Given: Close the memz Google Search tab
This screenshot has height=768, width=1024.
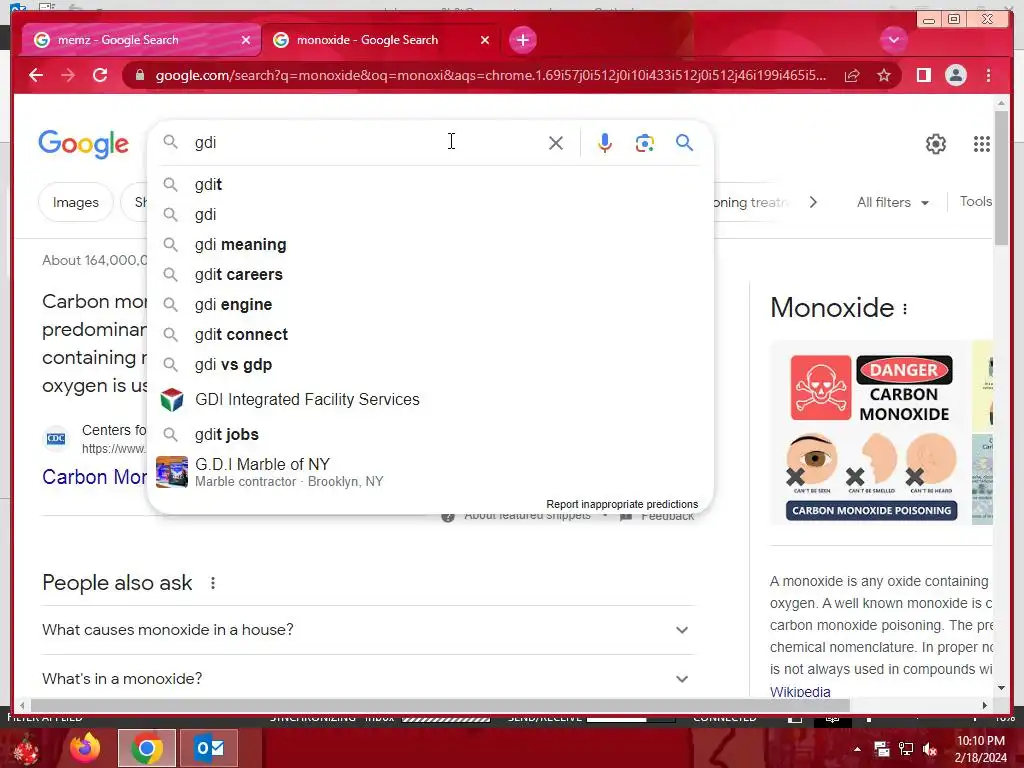Looking at the screenshot, I should coord(246,40).
